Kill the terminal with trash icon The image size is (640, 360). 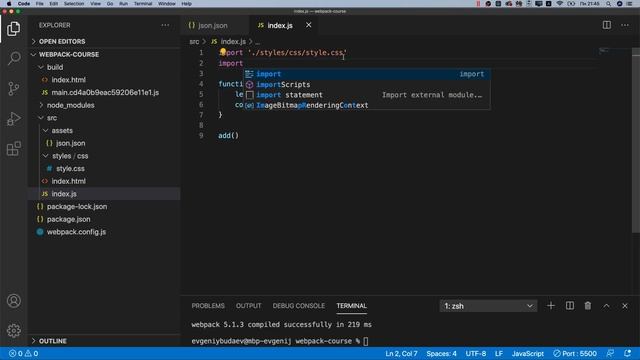pos(588,306)
